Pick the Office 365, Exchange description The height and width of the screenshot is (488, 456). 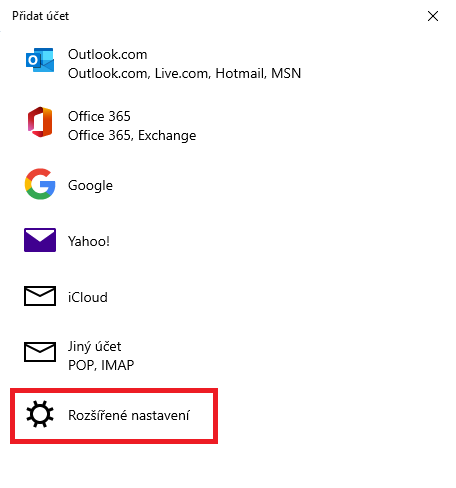132,135
